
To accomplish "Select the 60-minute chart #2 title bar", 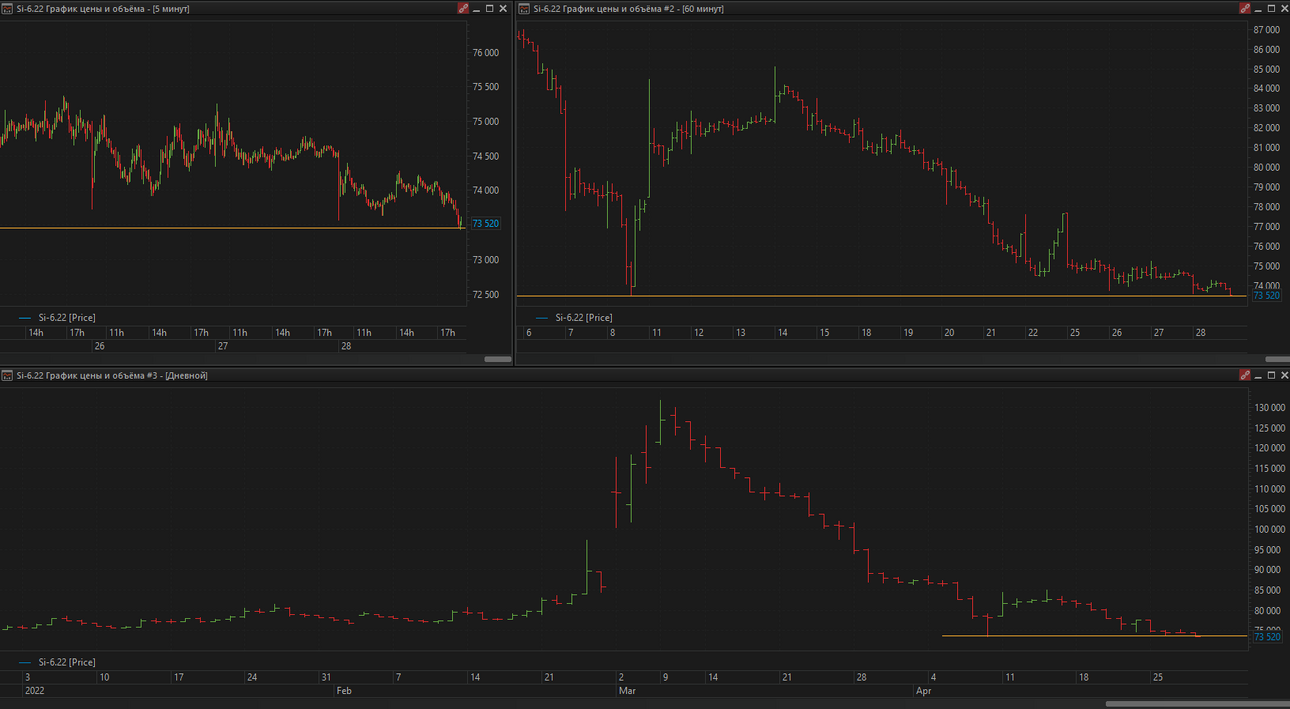I will click(903, 8).
